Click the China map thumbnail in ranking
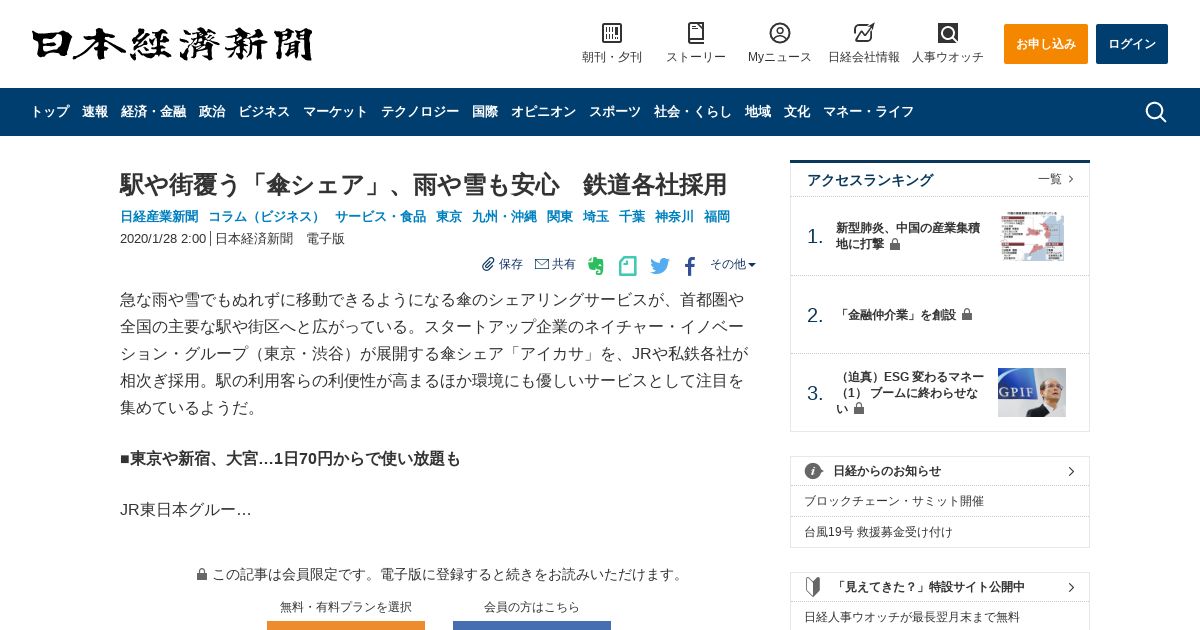The width and height of the screenshot is (1200, 630). (x=1032, y=236)
